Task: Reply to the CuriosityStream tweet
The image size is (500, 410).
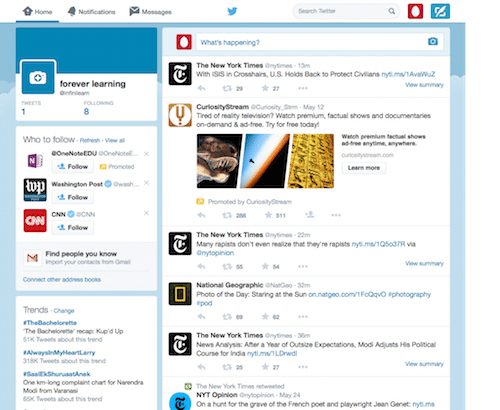Action: tap(201, 215)
